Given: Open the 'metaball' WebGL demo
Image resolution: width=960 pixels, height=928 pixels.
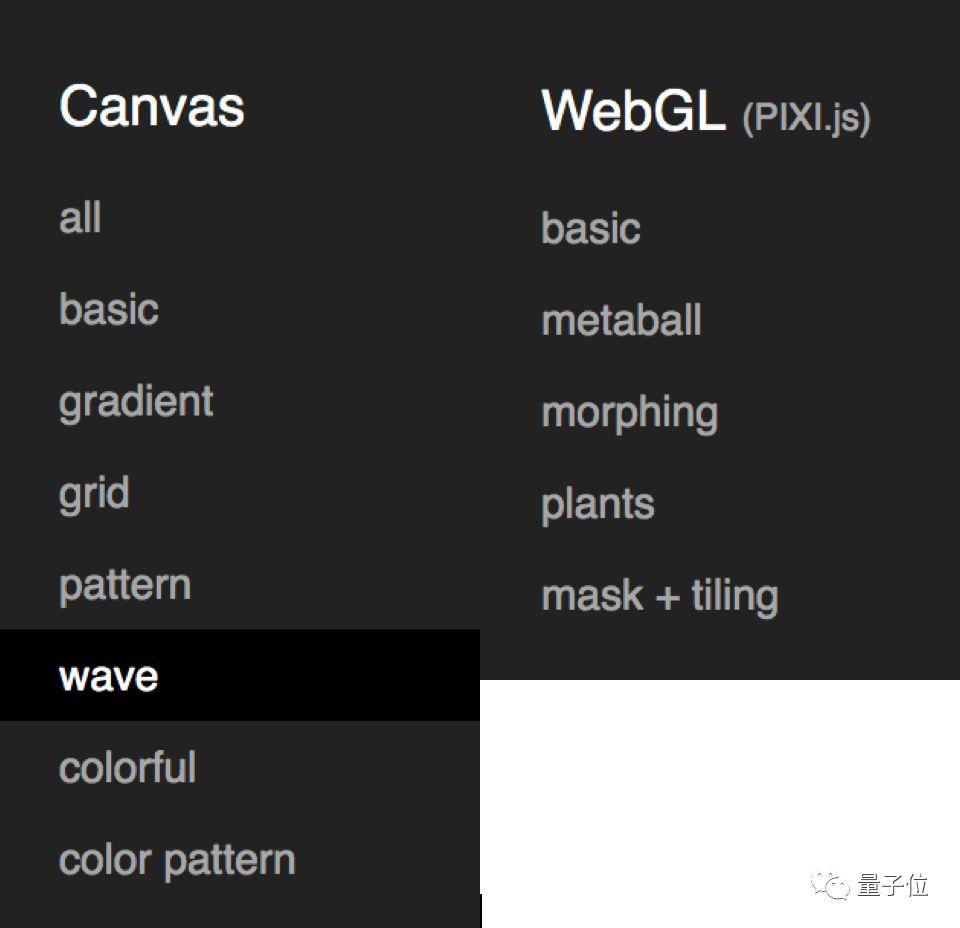Looking at the screenshot, I should pyautogui.click(x=621, y=320).
